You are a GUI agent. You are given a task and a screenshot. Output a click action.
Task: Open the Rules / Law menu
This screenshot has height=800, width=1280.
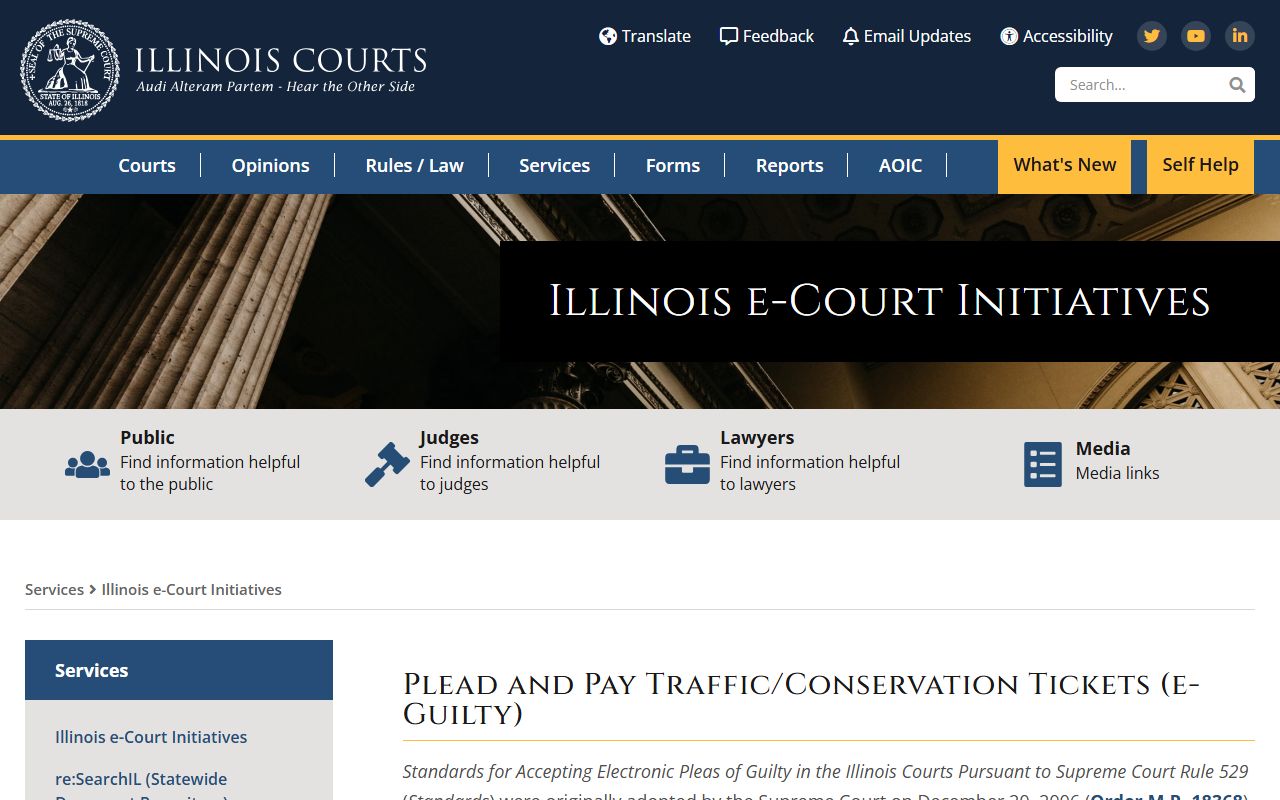pos(414,165)
